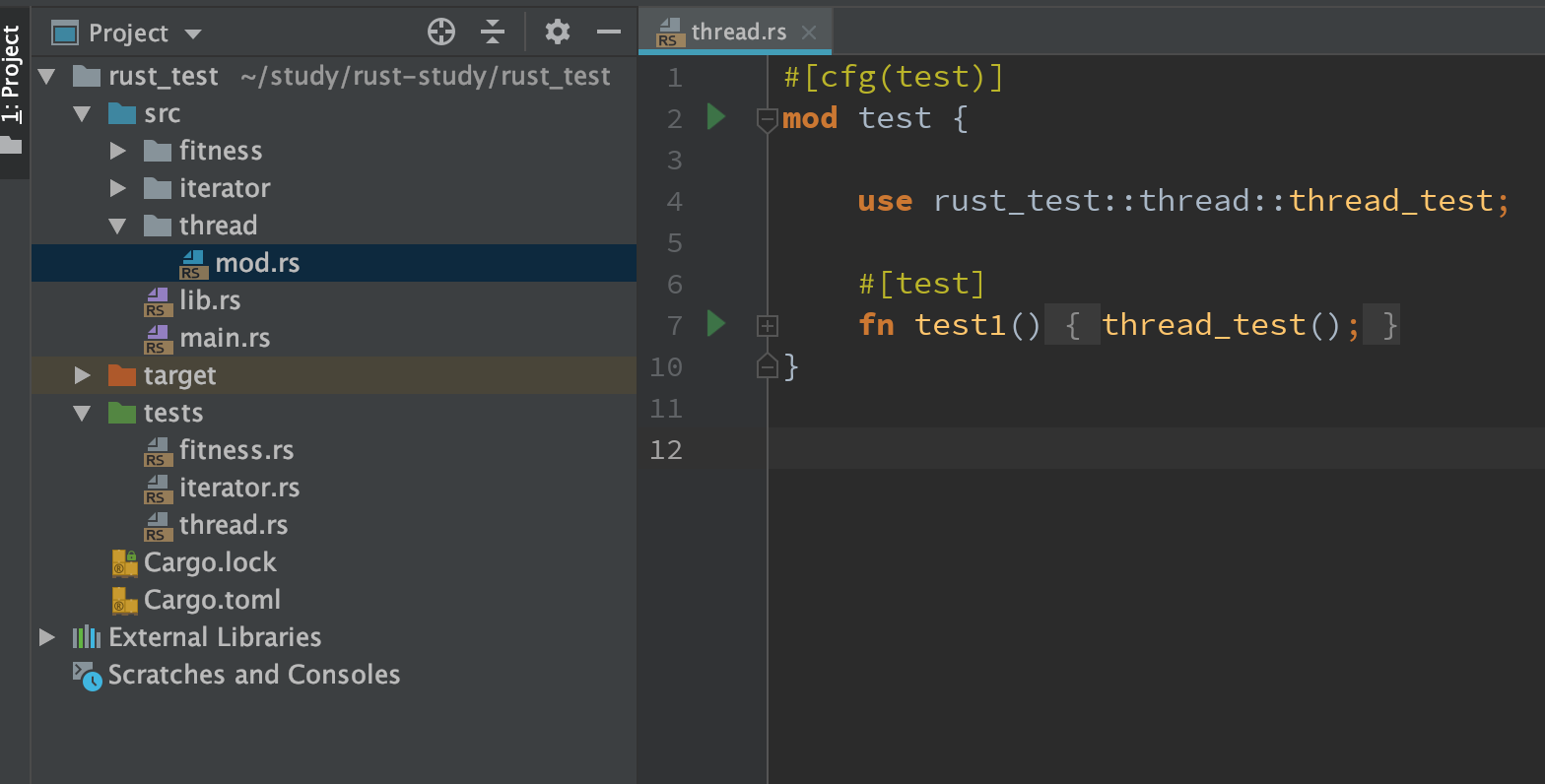Click the lib.rs file icon
This screenshot has width=1545, height=784.
(x=158, y=301)
